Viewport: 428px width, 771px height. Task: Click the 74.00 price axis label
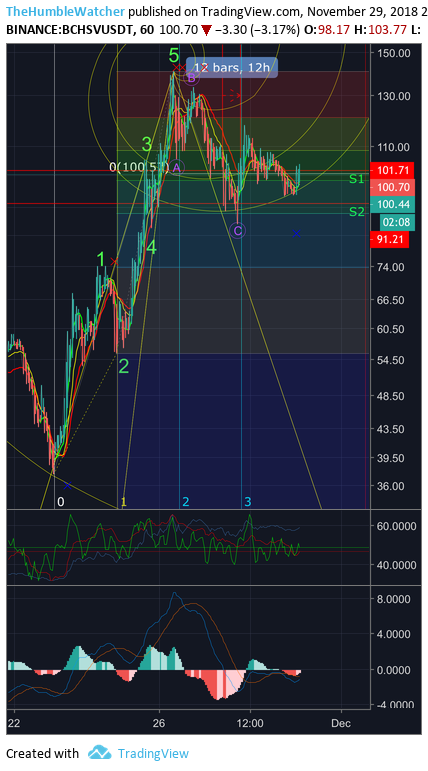390,267
